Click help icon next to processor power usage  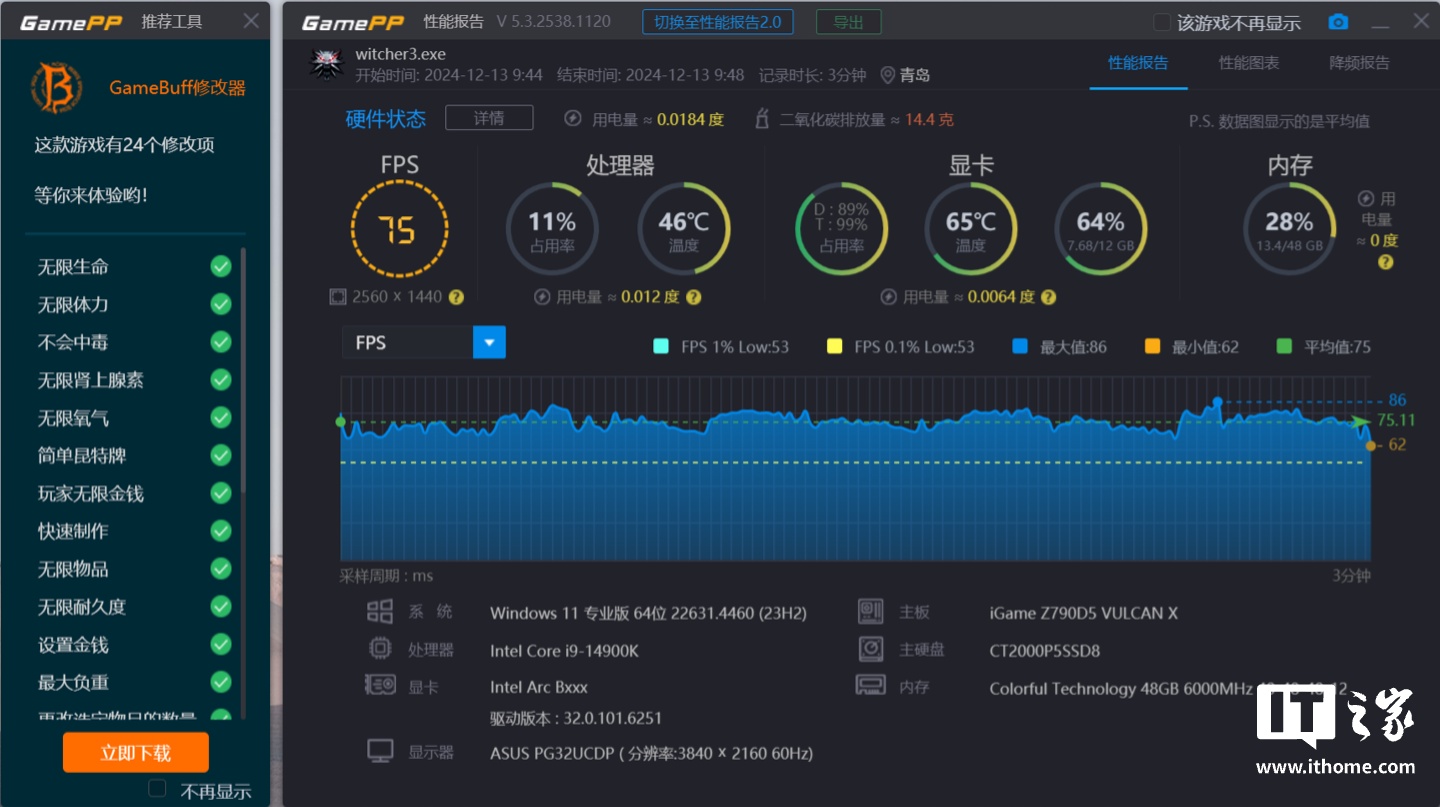pos(694,297)
